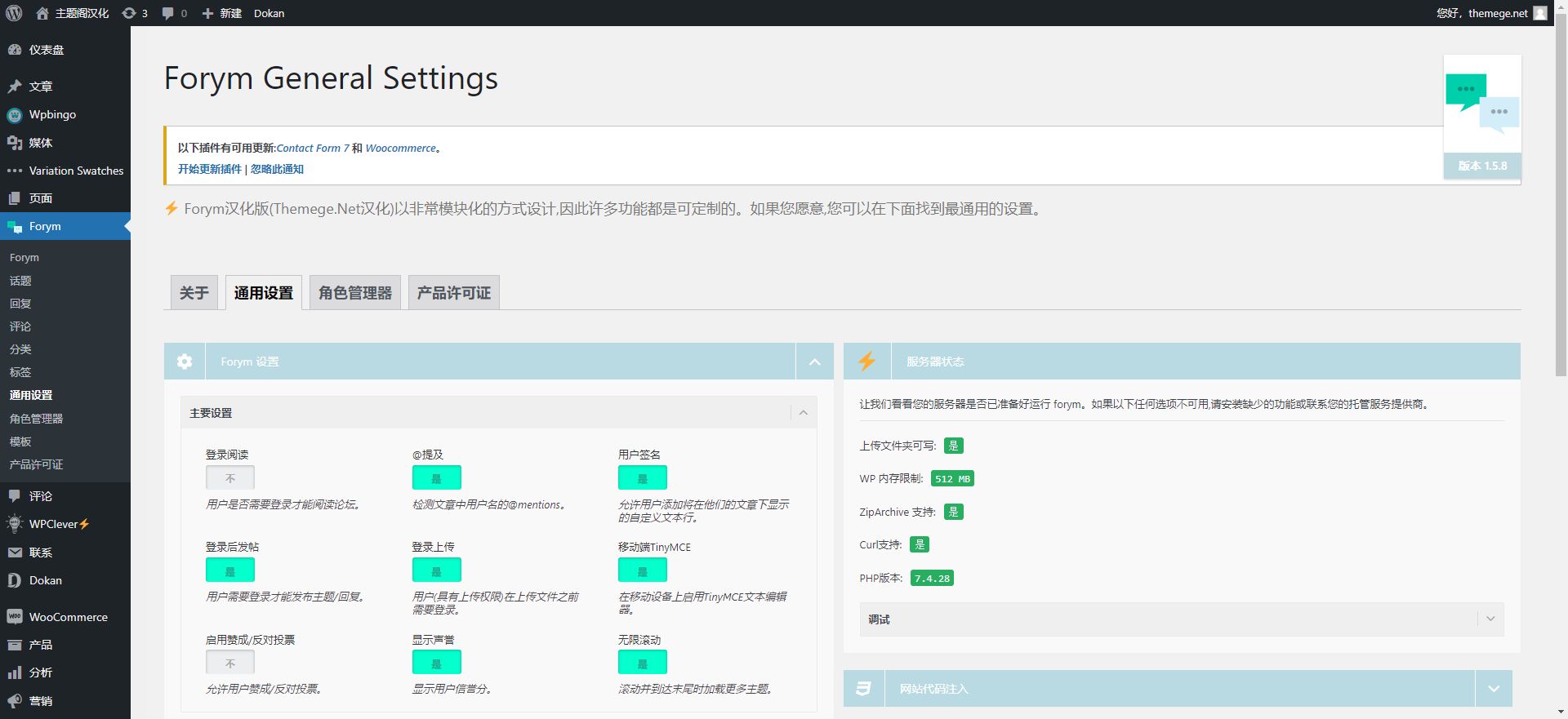1568x719 pixels.
Task: Toggle the 用户签名 switch
Action: [x=643, y=477]
